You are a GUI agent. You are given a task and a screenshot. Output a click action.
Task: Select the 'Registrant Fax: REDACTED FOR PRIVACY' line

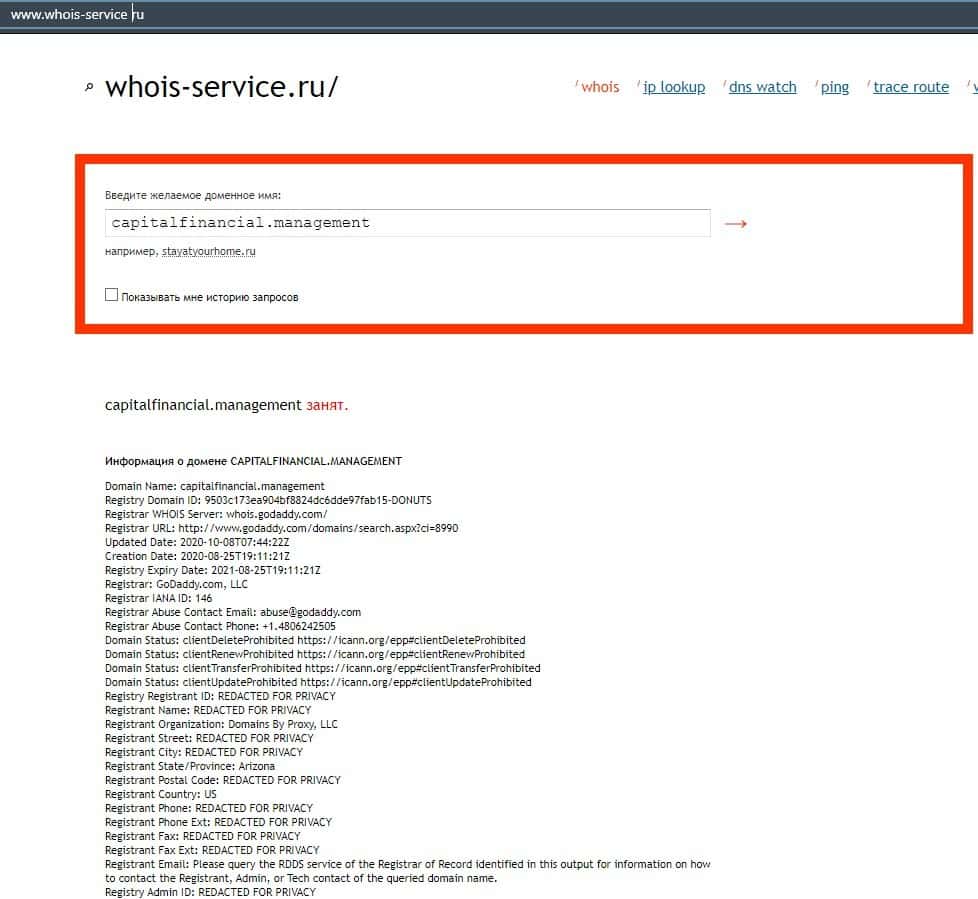pos(203,836)
